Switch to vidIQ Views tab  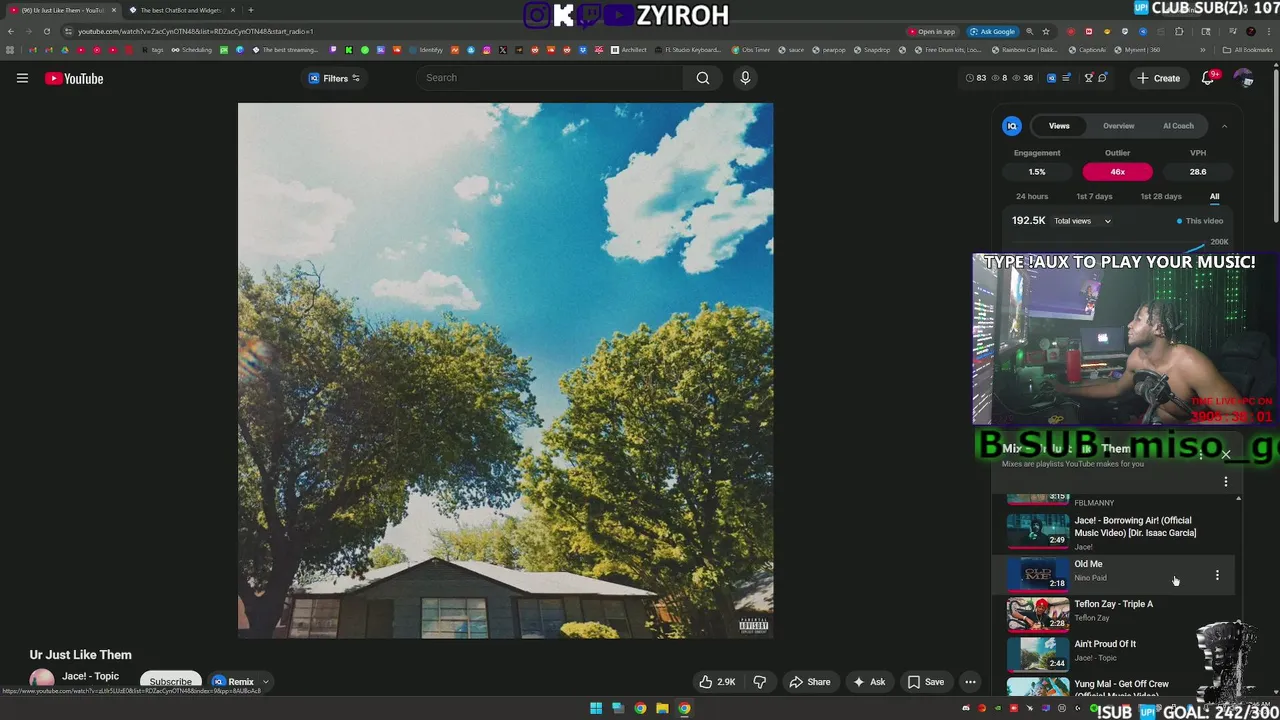point(1059,126)
